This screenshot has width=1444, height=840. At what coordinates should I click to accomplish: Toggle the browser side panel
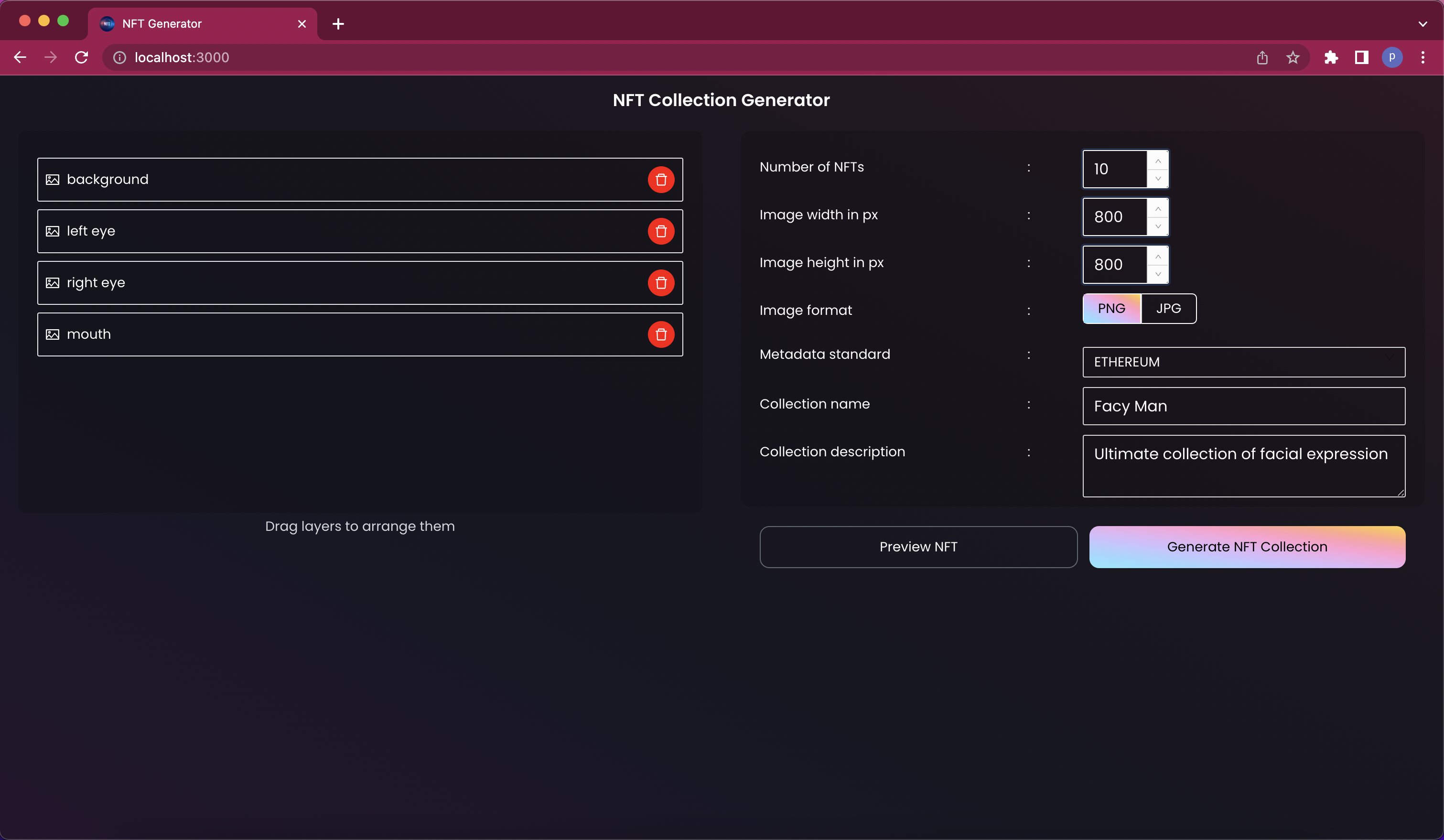[x=1361, y=57]
